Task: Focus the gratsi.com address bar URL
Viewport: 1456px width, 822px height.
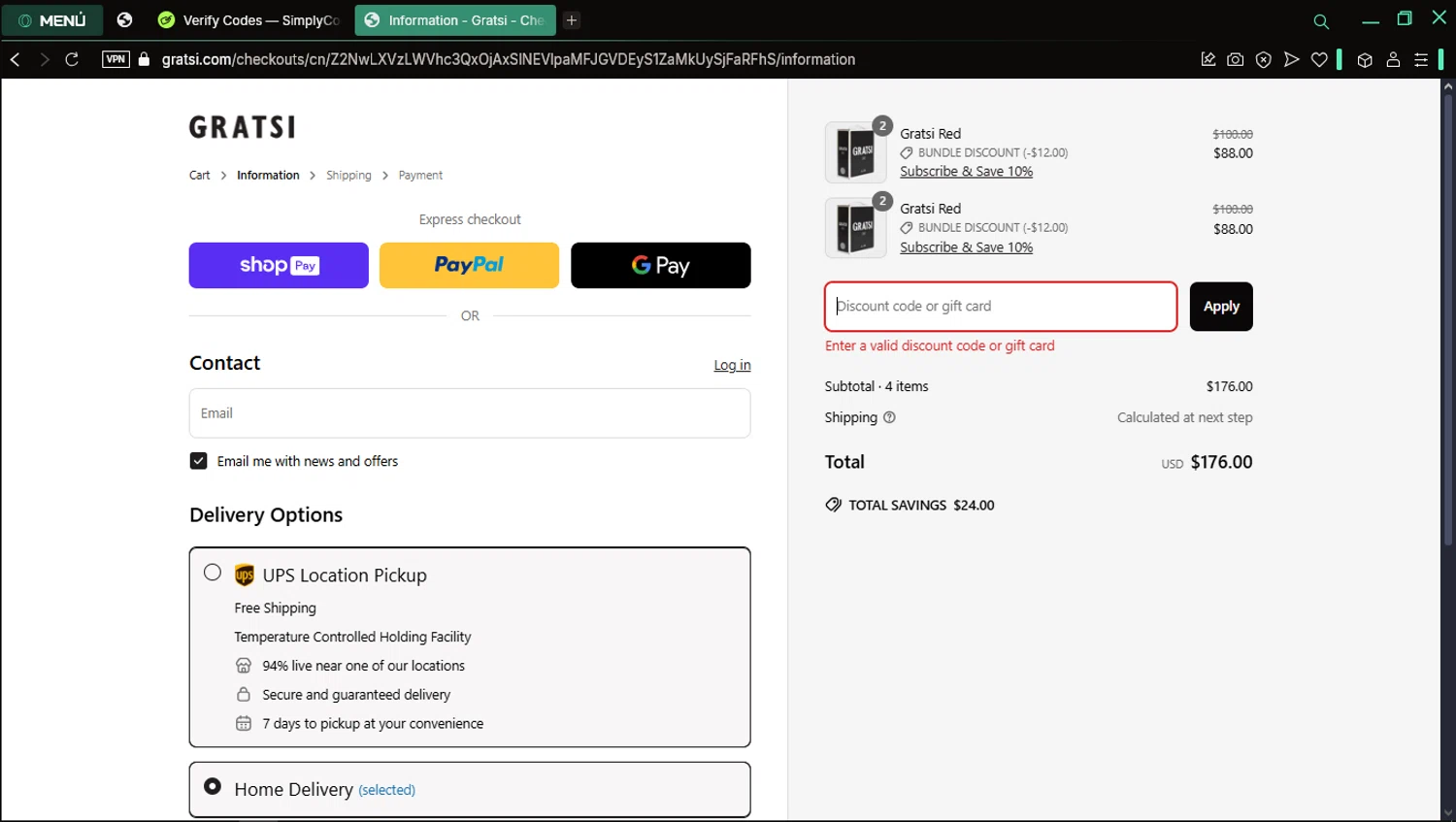Action: pyautogui.click(x=509, y=59)
